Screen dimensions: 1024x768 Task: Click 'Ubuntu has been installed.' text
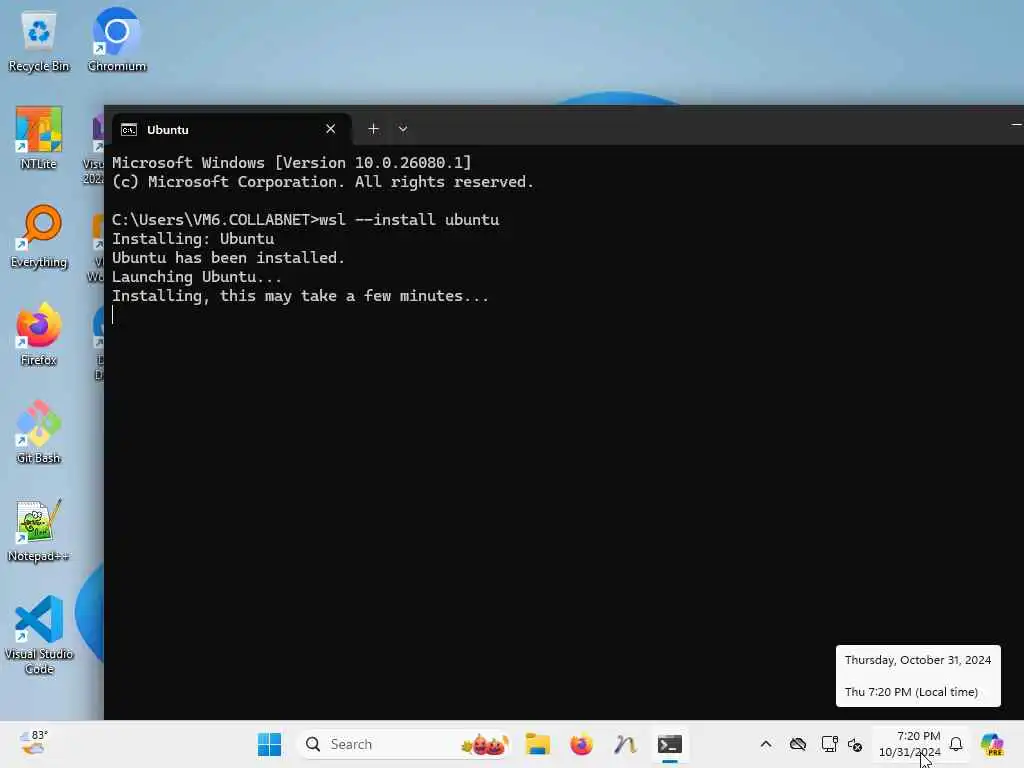tap(228, 257)
